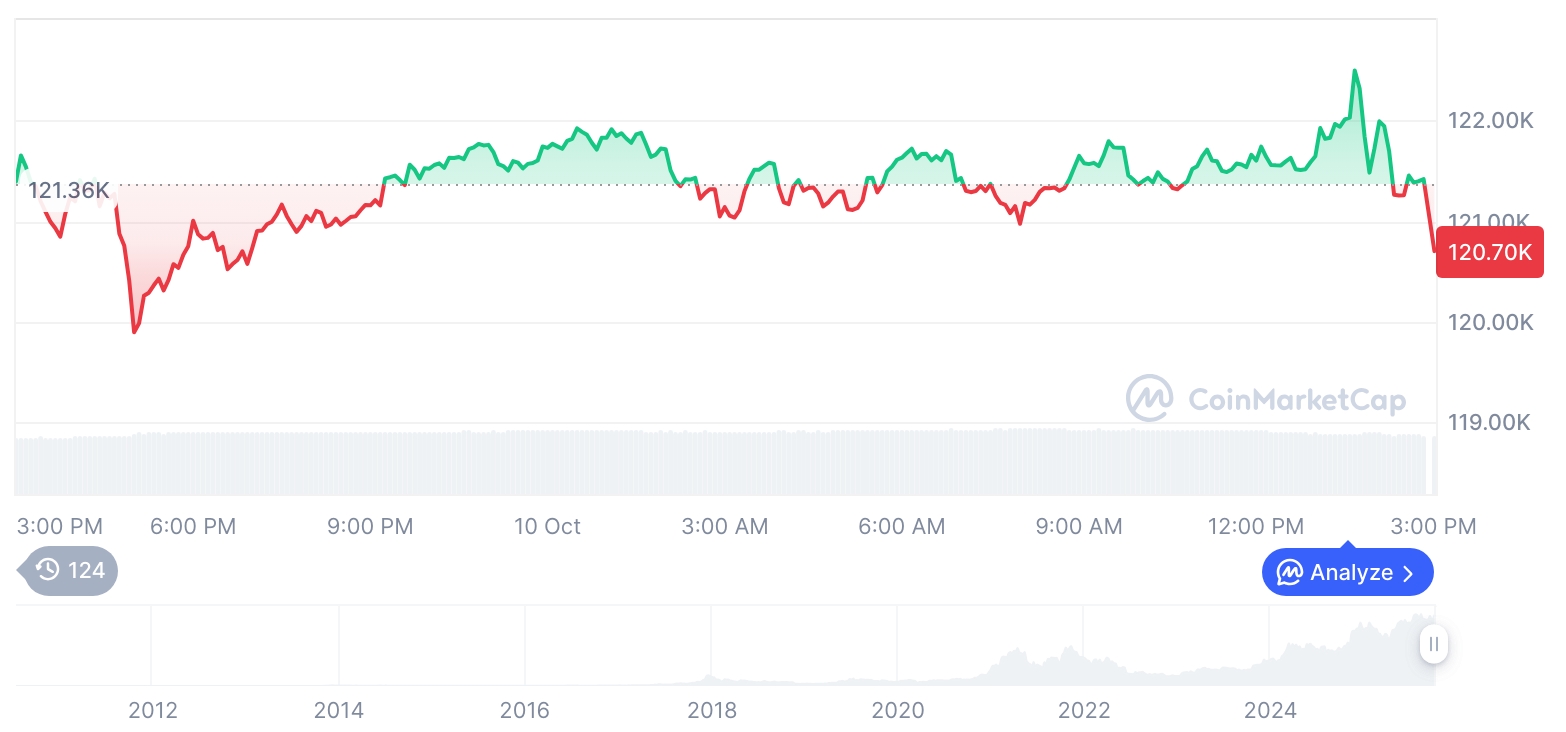Click the chat logo icon in Analyze button
1566x732 pixels.
[1289, 573]
